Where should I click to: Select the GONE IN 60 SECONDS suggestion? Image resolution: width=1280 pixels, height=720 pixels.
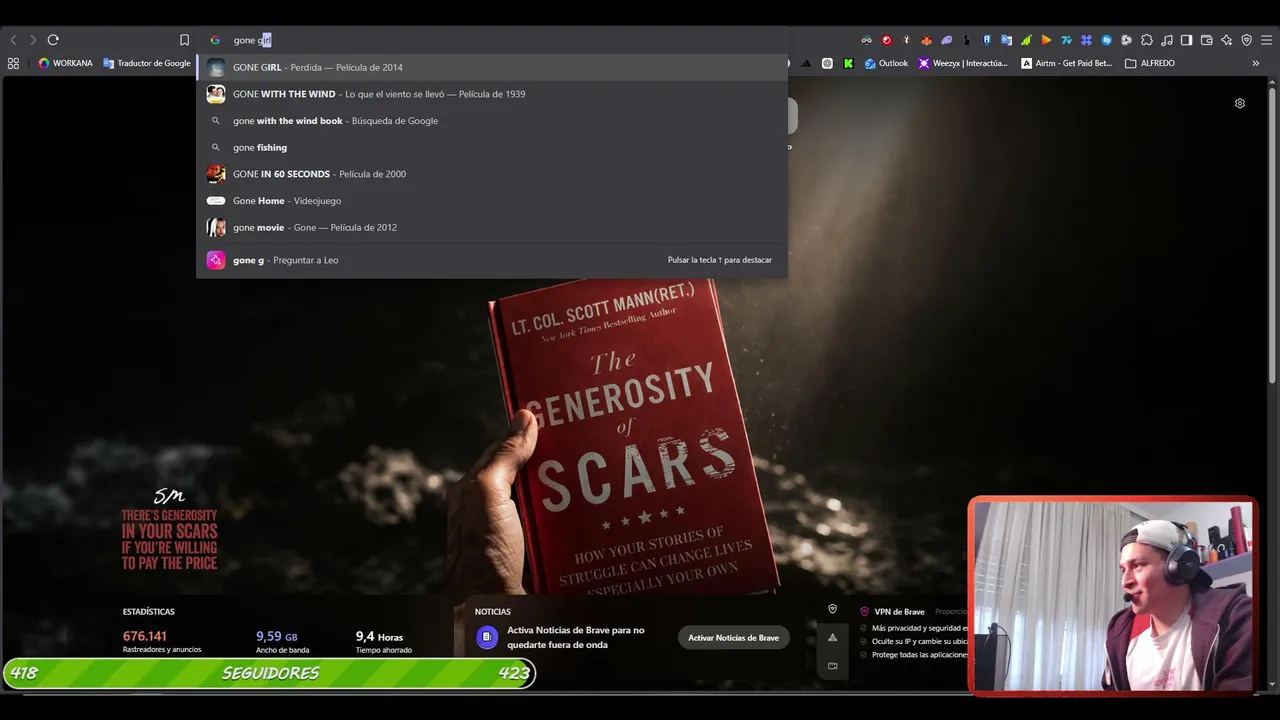pyautogui.click(x=492, y=174)
